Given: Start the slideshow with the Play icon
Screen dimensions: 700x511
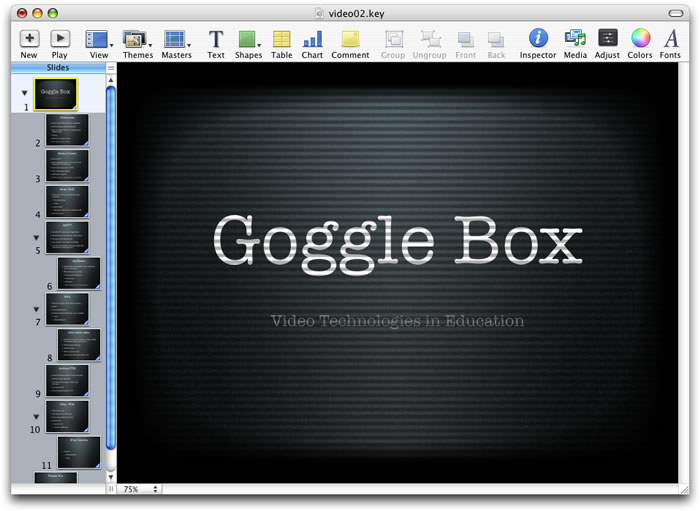Looking at the screenshot, I should (x=59, y=39).
